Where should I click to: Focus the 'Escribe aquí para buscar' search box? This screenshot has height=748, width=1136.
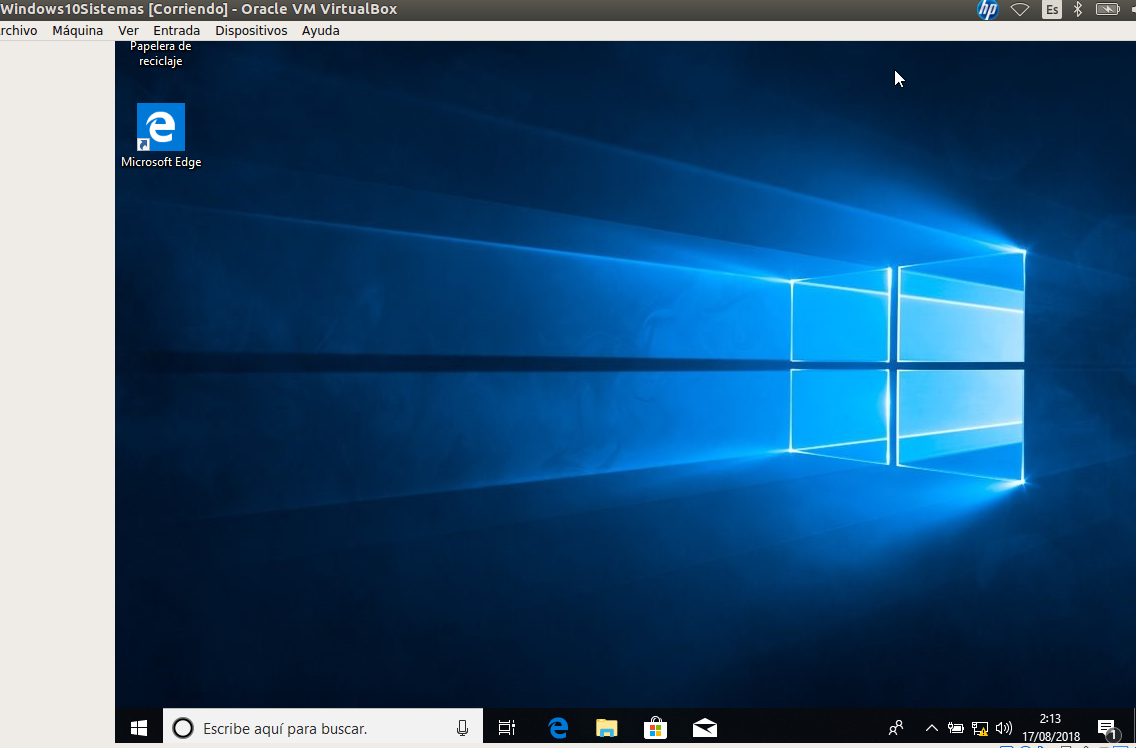322,728
